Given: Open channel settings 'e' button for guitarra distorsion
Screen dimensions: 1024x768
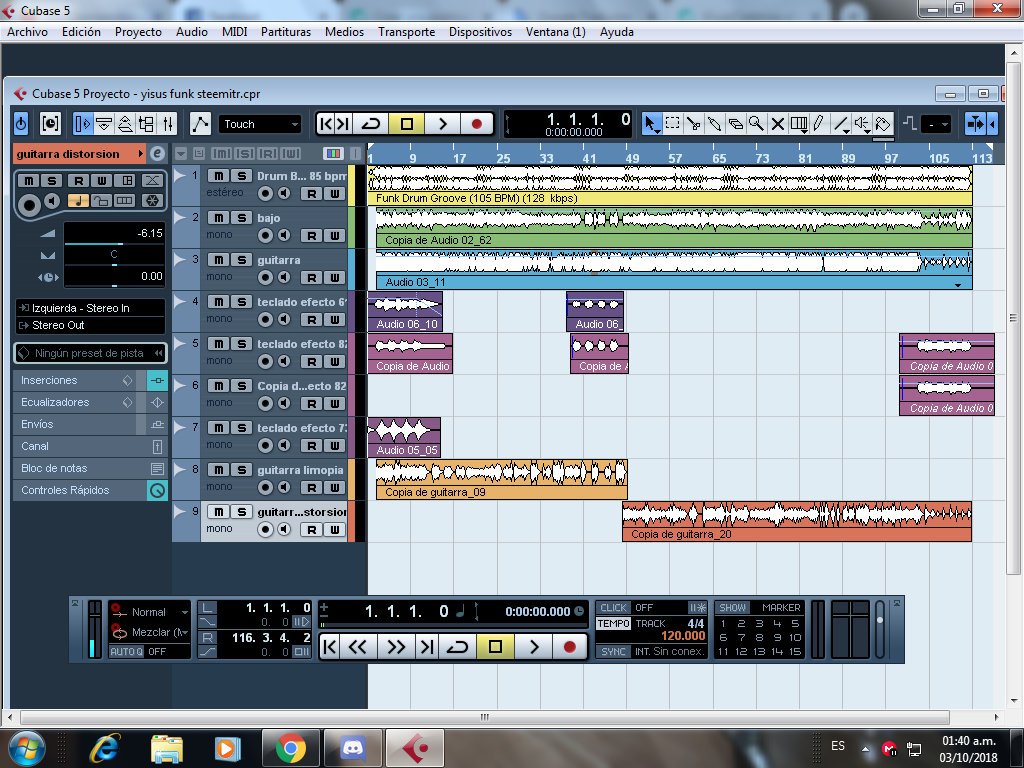Looking at the screenshot, I should tap(157, 153).
